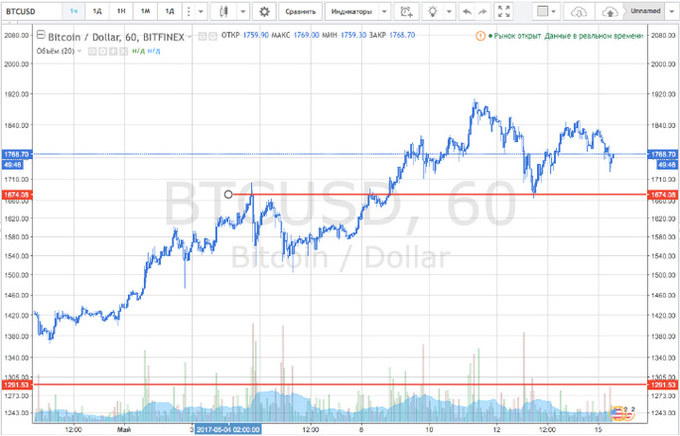
Task: Open chart settings gear
Action: click(x=264, y=11)
